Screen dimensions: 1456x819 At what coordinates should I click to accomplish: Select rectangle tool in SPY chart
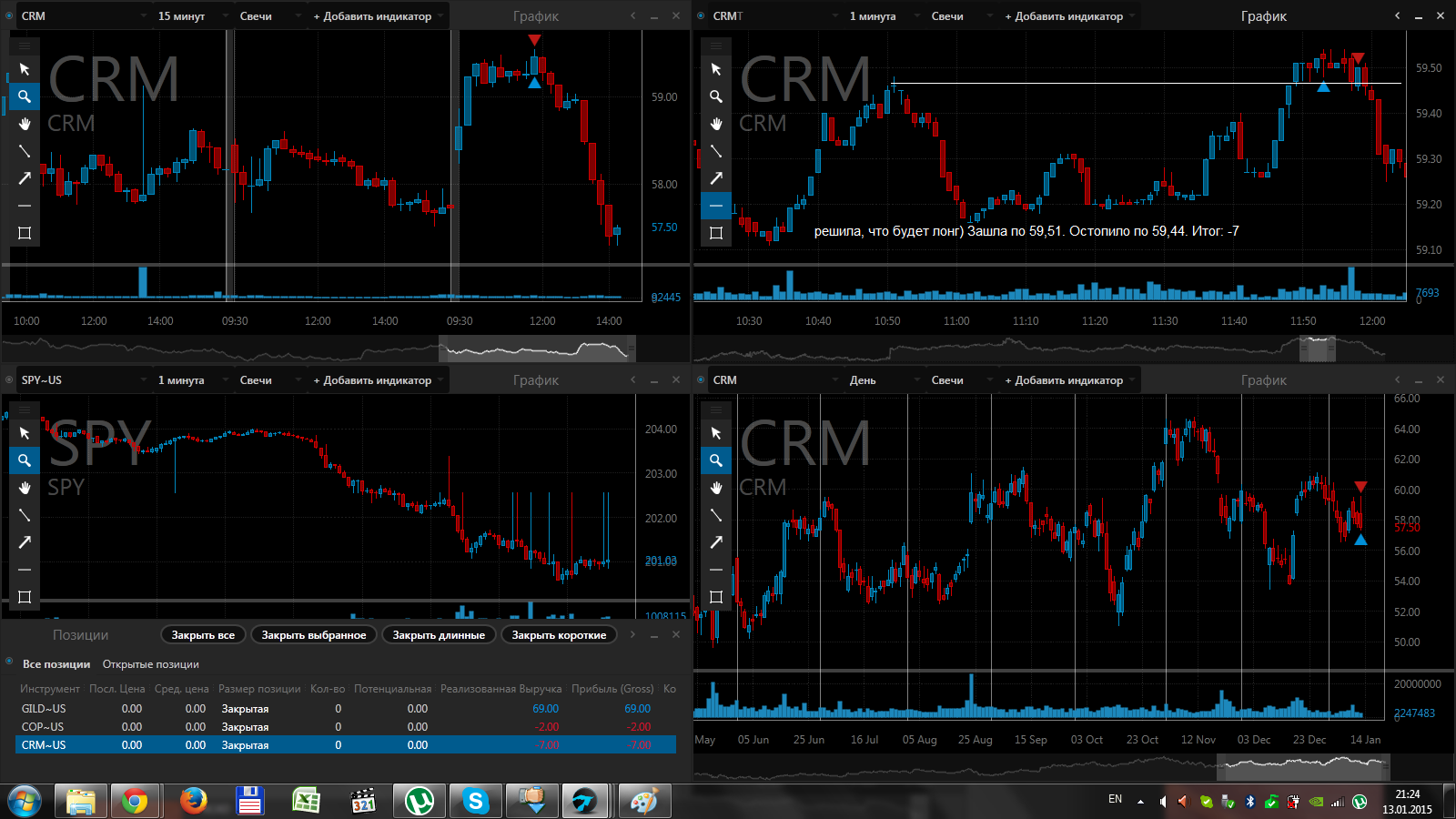point(25,597)
